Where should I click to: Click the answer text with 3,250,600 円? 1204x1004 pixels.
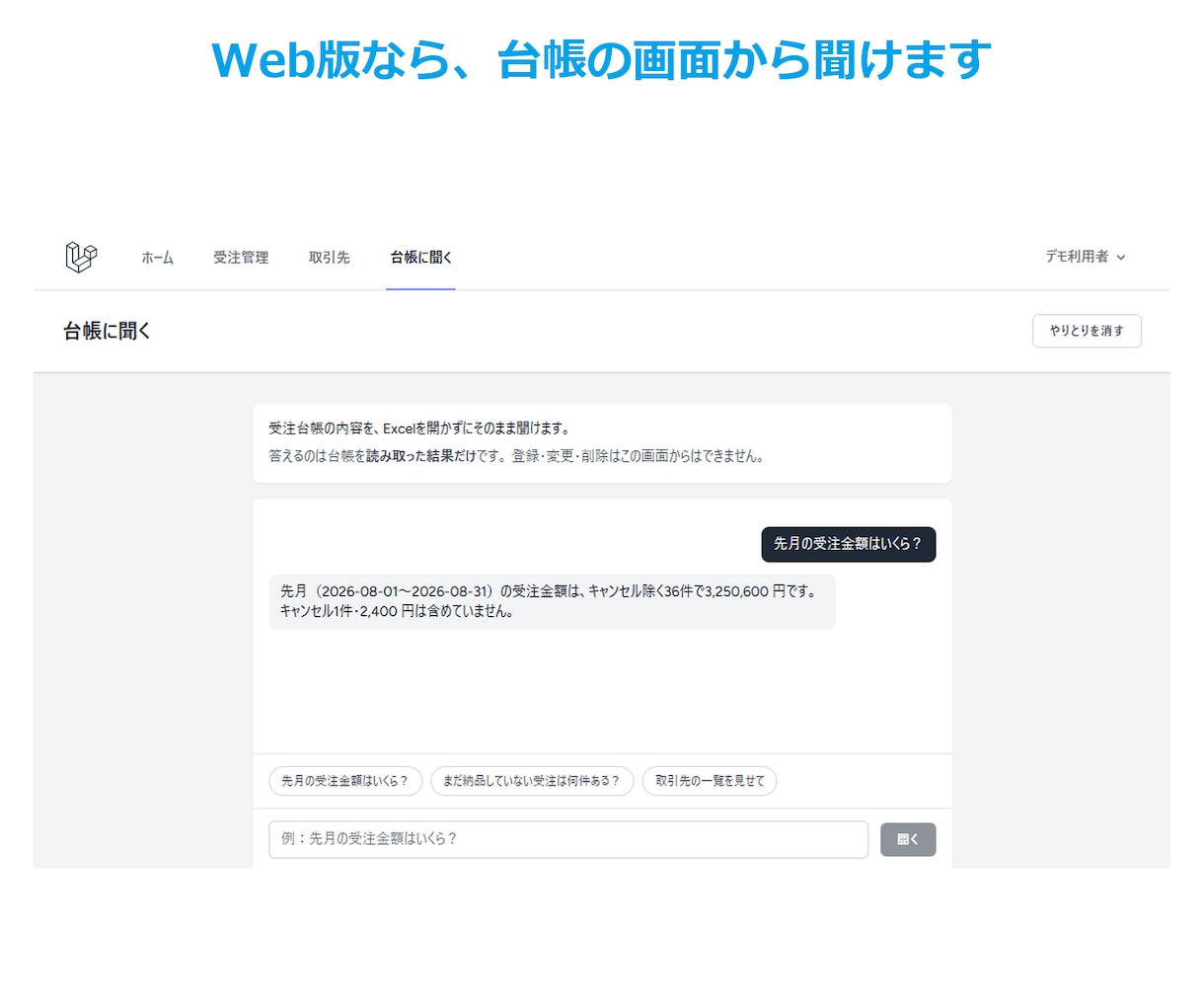(x=549, y=591)
